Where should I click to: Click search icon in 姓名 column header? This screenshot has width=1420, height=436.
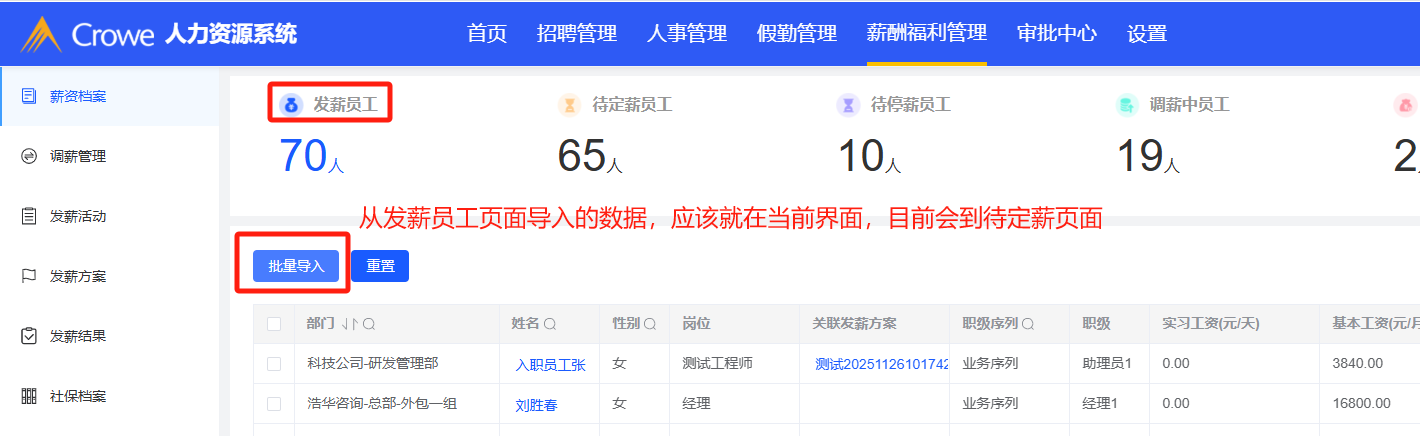pyautogui.click(x=550, y=324)
